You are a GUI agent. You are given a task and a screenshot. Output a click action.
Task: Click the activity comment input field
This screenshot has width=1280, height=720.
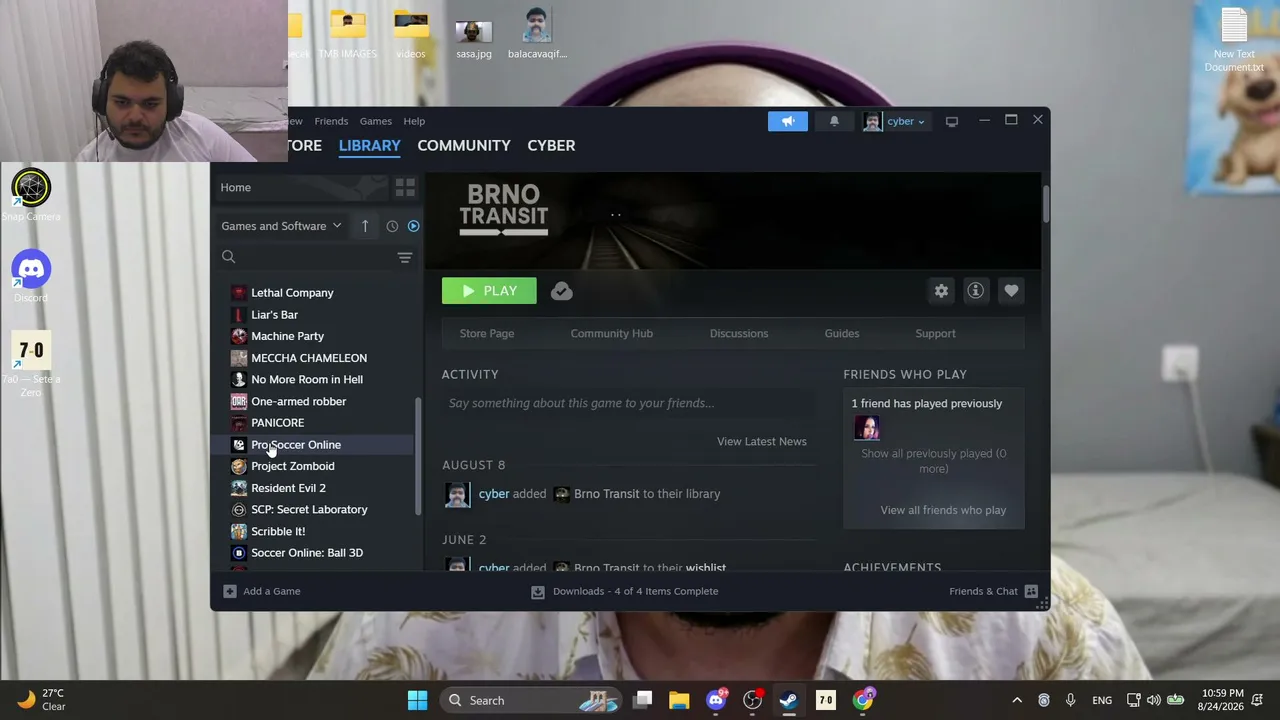point(629,403)
